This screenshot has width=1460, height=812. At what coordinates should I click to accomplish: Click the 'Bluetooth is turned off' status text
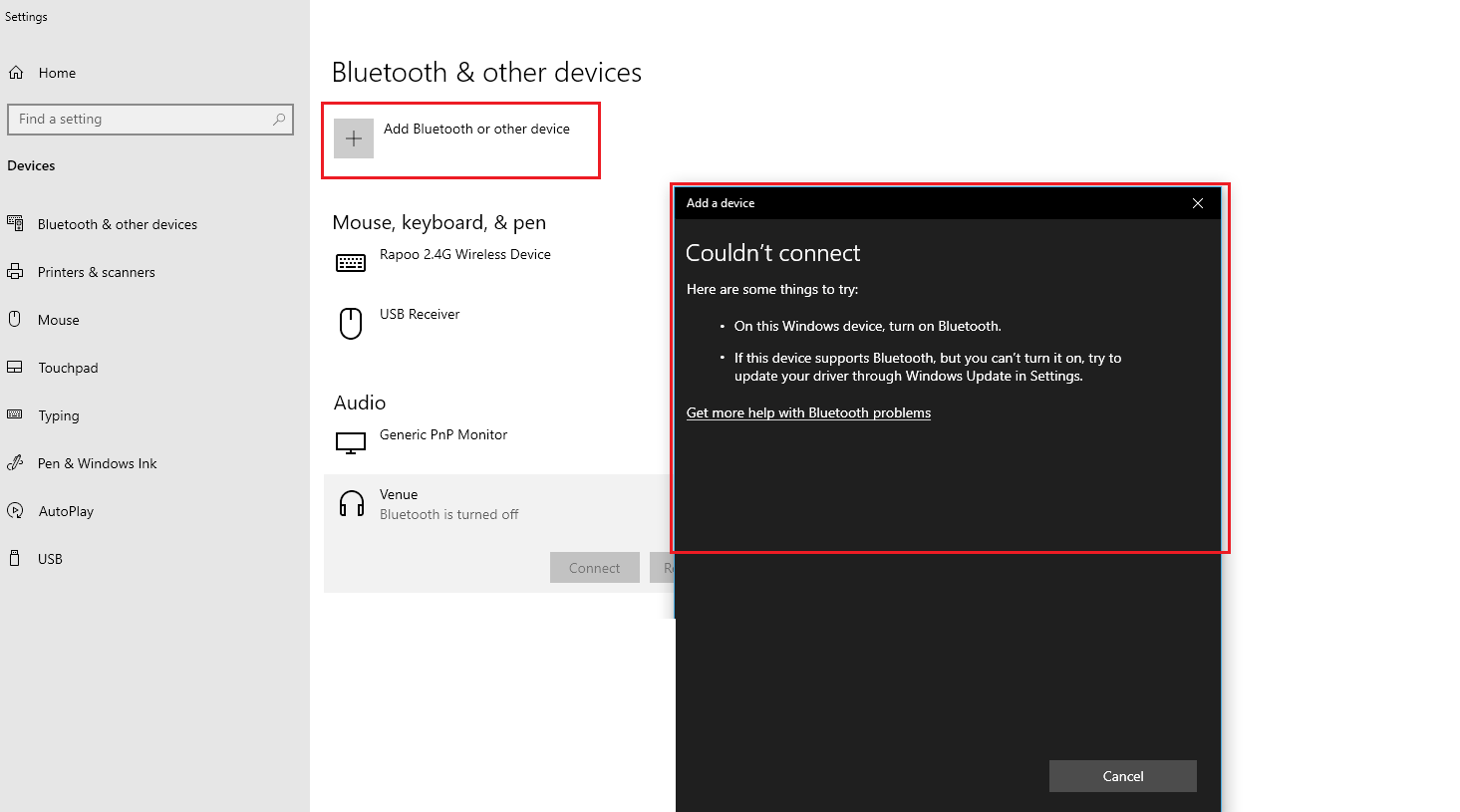pos(449,514)
